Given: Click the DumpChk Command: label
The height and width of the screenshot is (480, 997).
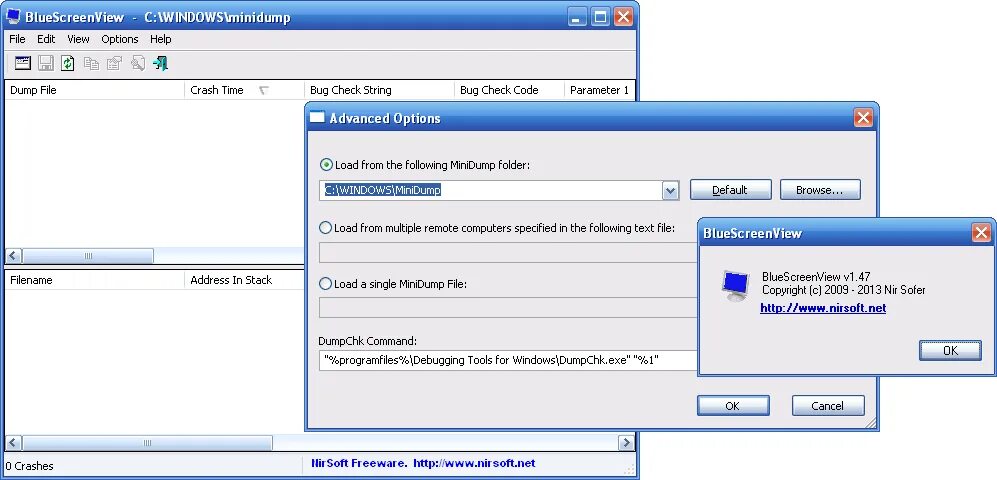Looking at the screenshot, I should click(x=368, y=341).
